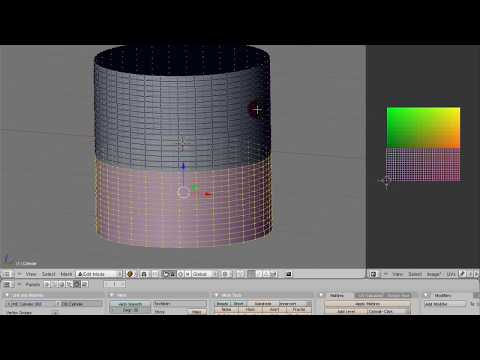This screenshot has height=360, width=480.
Task: Select the Object context icon
Action: pos(69,284)
